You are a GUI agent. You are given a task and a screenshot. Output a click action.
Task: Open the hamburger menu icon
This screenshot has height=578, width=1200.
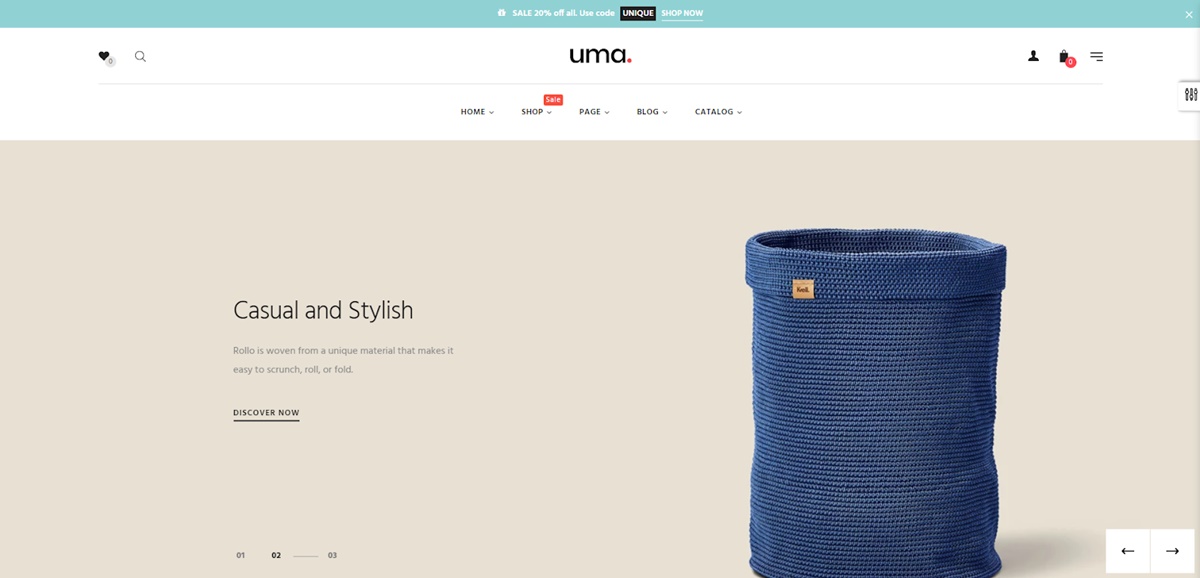pos(1096,57)
